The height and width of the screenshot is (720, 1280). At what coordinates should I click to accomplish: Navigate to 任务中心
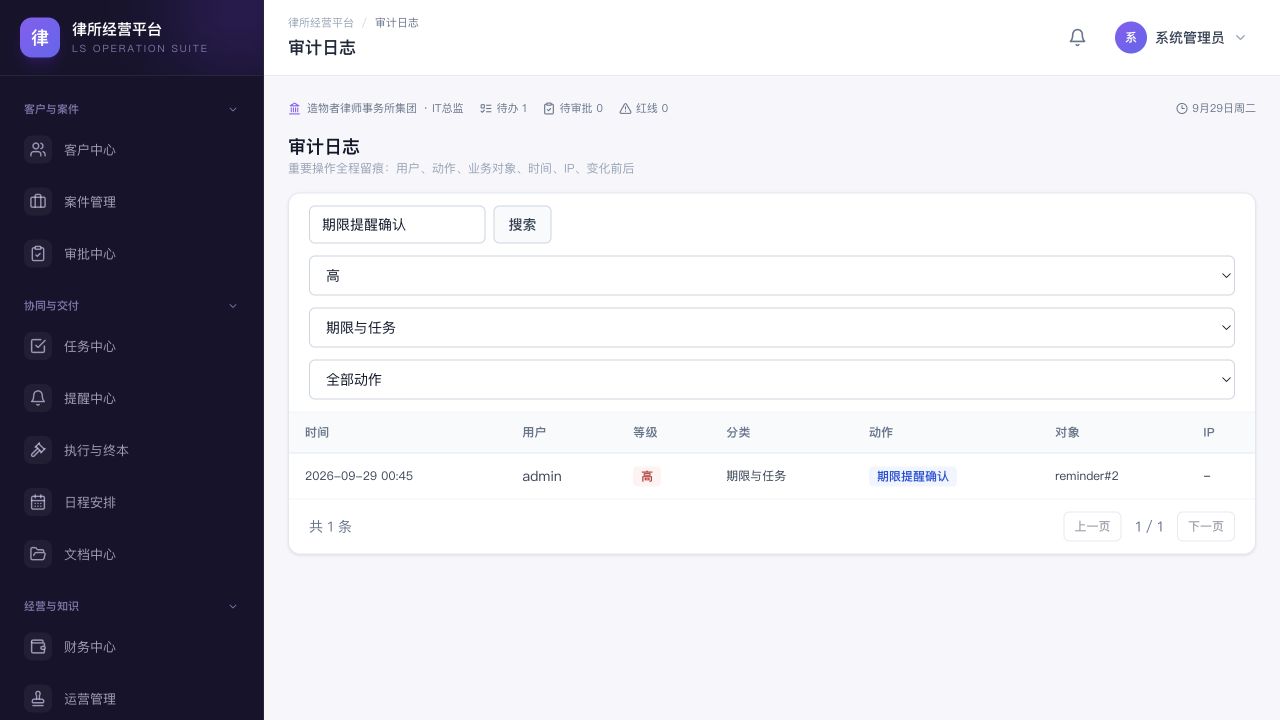pos(131,347)
